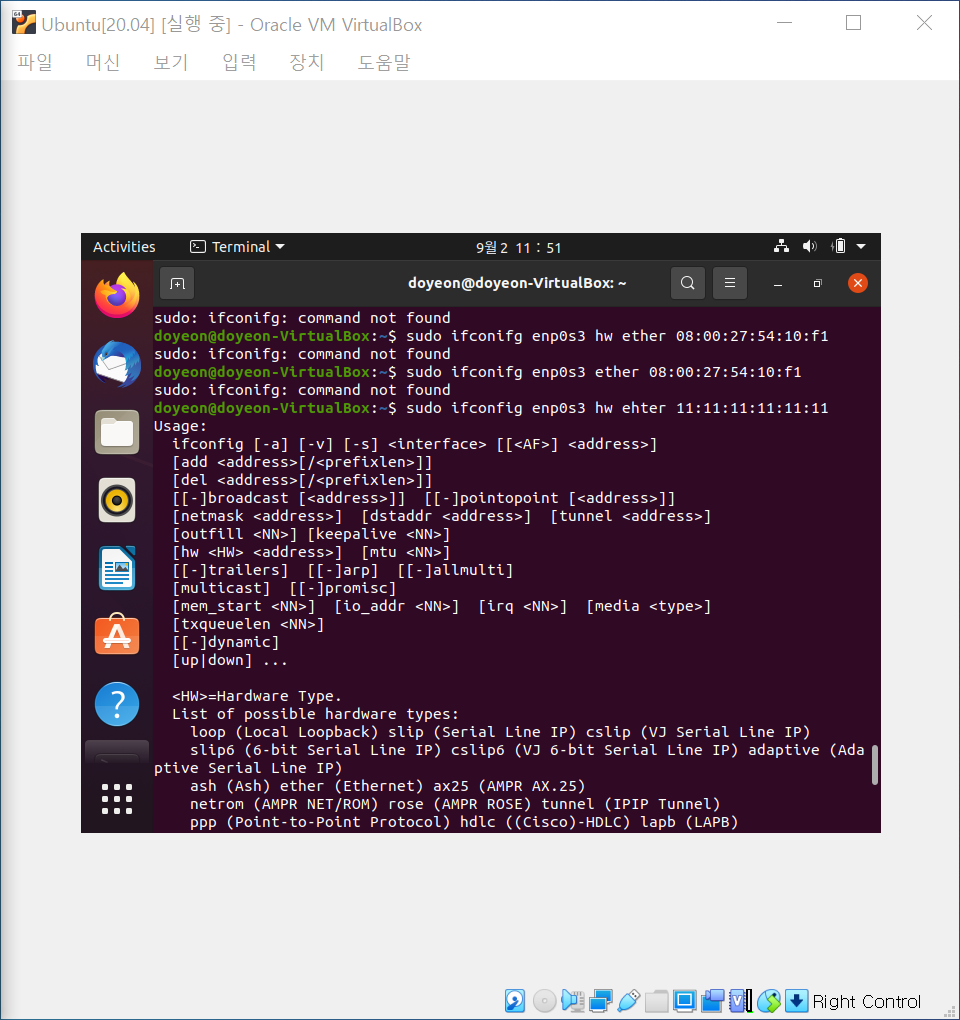Click the Activities button
This screenshot has width=960, height=1020.
tap(124, 247)
